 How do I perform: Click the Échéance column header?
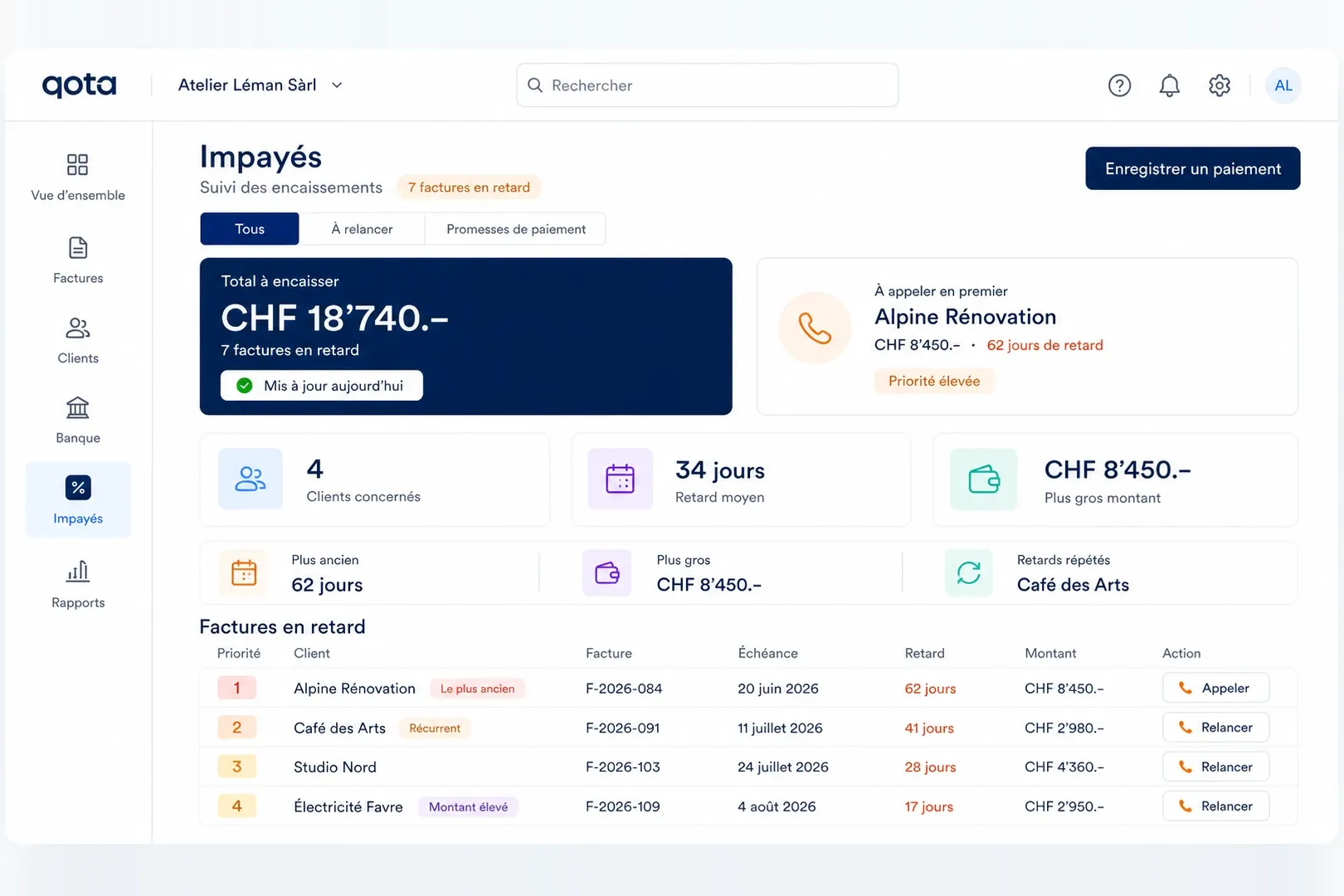[x=768, y=654]
